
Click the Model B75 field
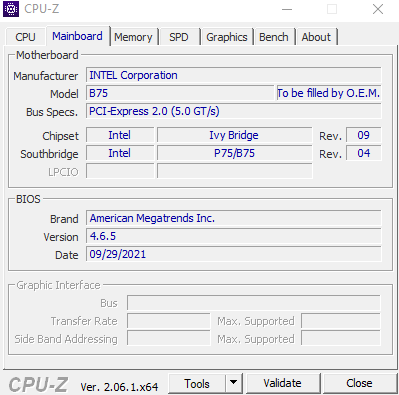tap(180, 93)
